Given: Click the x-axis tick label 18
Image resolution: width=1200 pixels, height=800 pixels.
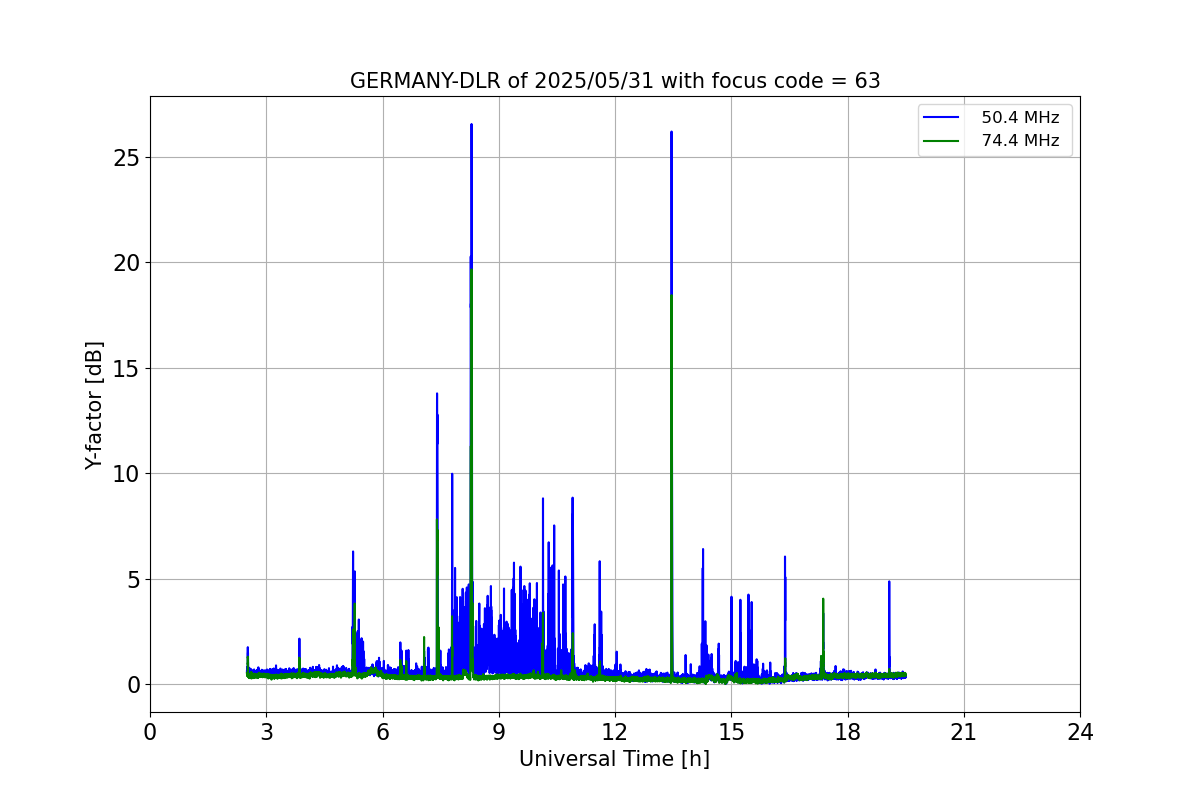Looking at the screenshot, I should [847, 732].
